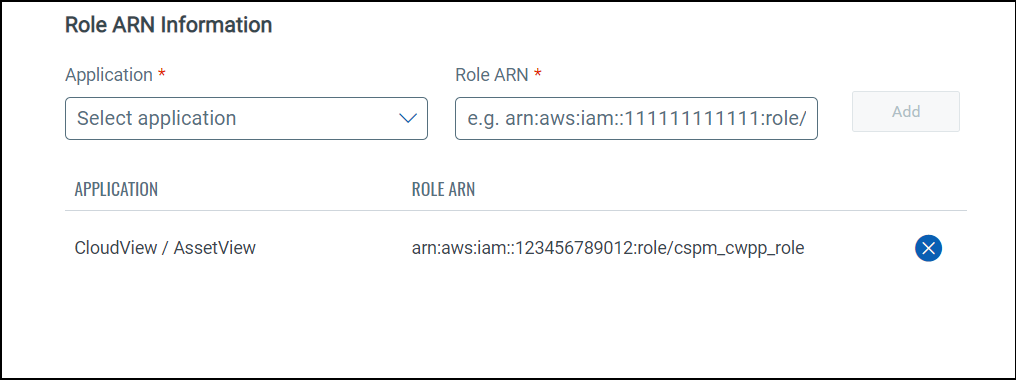
Task: Select the CloudView / AssetView application cell
Action: (165, 248)
